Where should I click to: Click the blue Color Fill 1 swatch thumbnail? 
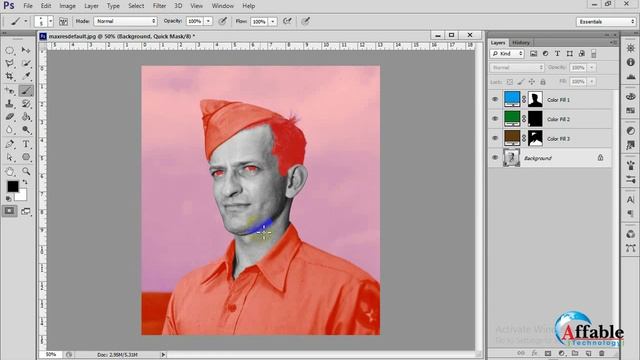(512, 99)
